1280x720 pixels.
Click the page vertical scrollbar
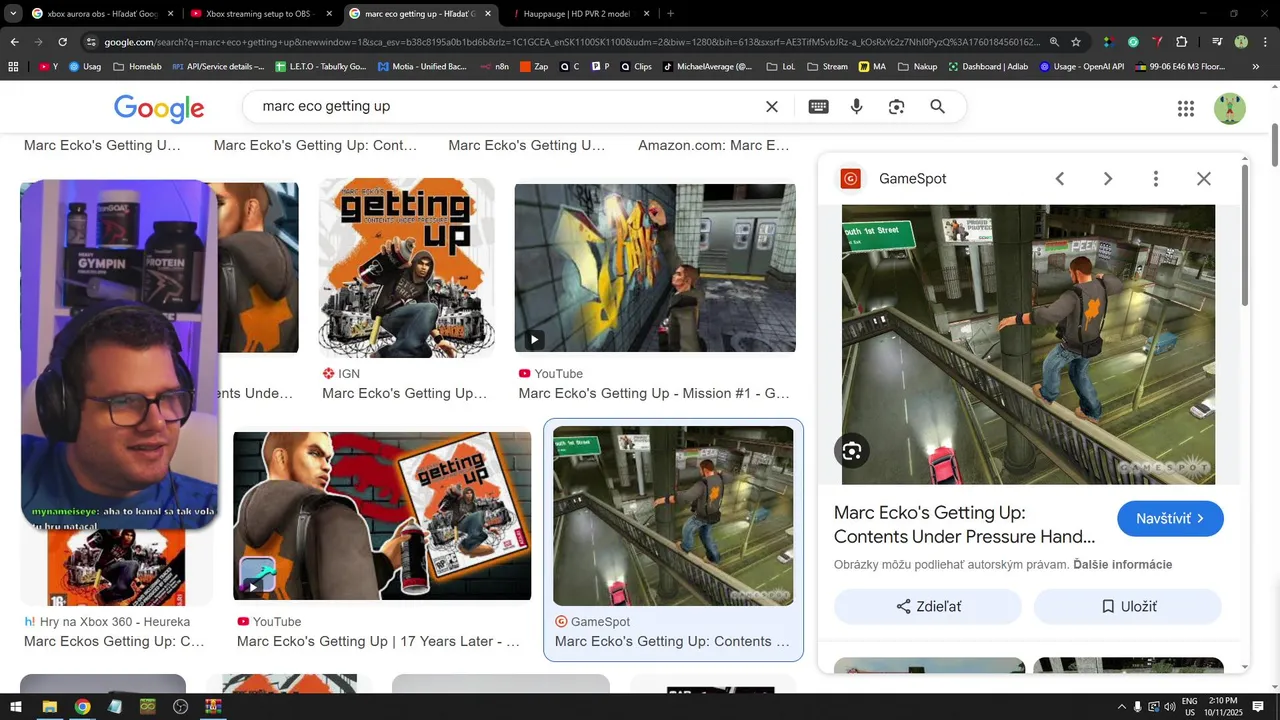click(x=1274, y=145)
